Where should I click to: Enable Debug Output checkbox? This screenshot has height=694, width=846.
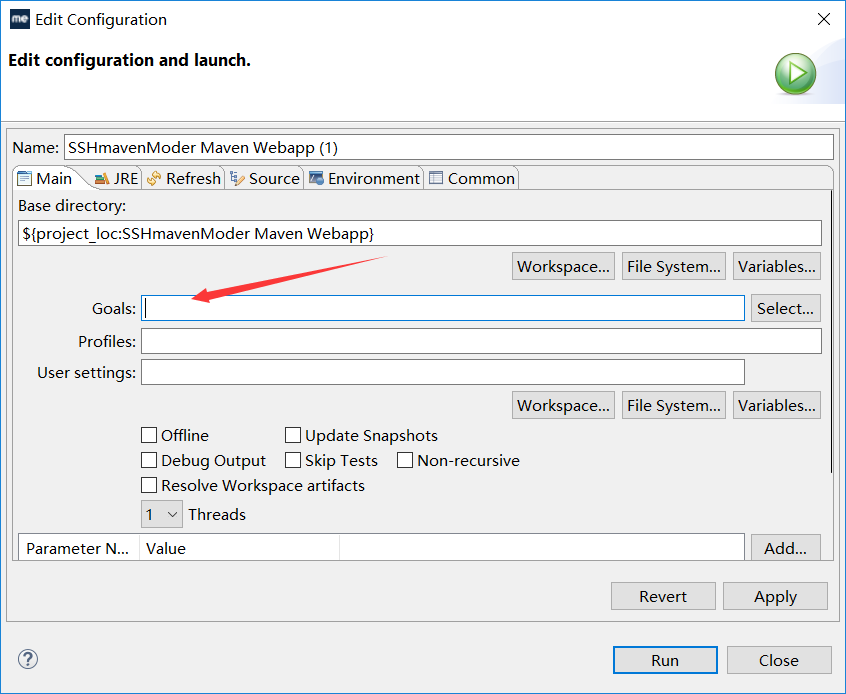[149, 460]
